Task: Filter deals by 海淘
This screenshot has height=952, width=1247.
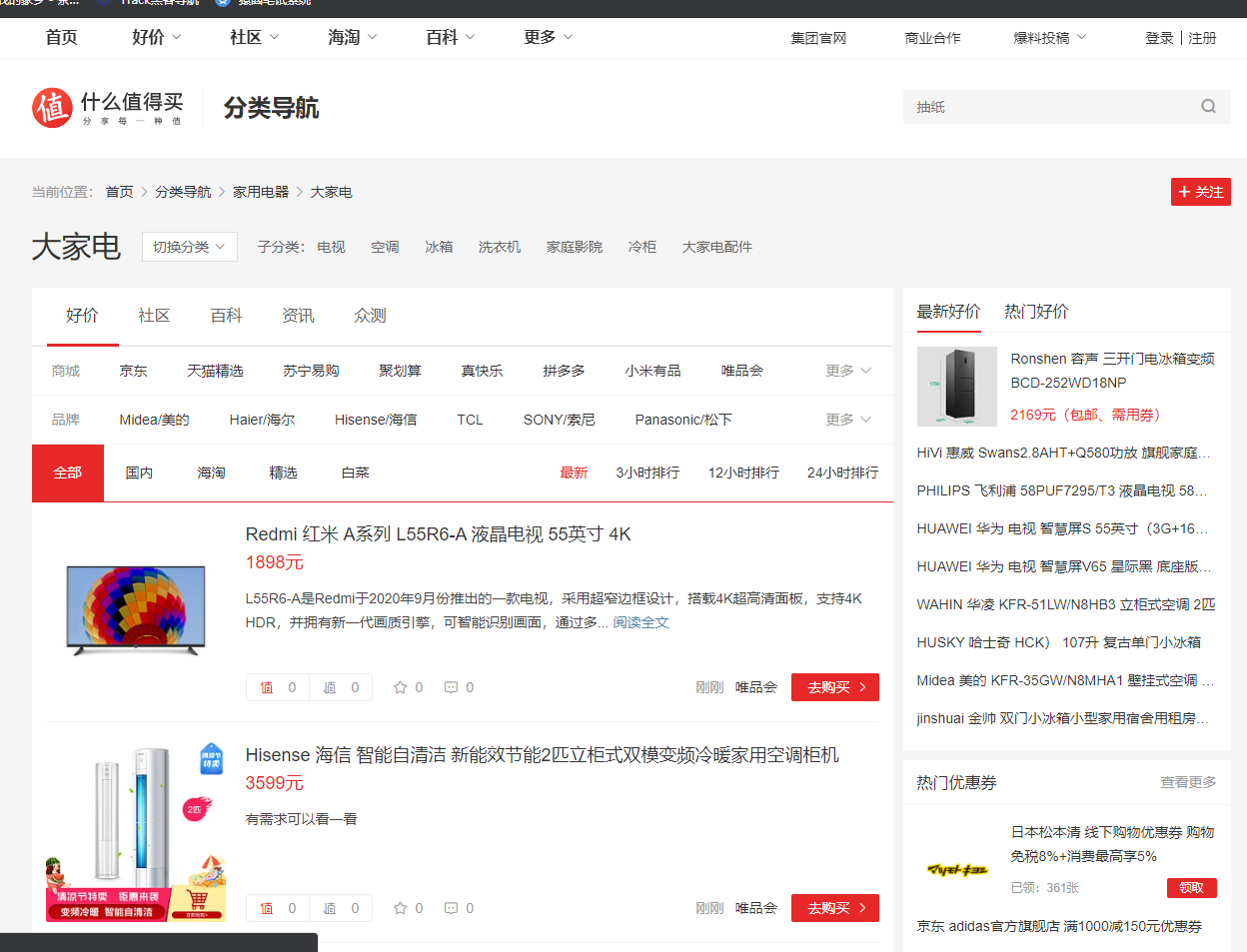Action: pos(212,473)
